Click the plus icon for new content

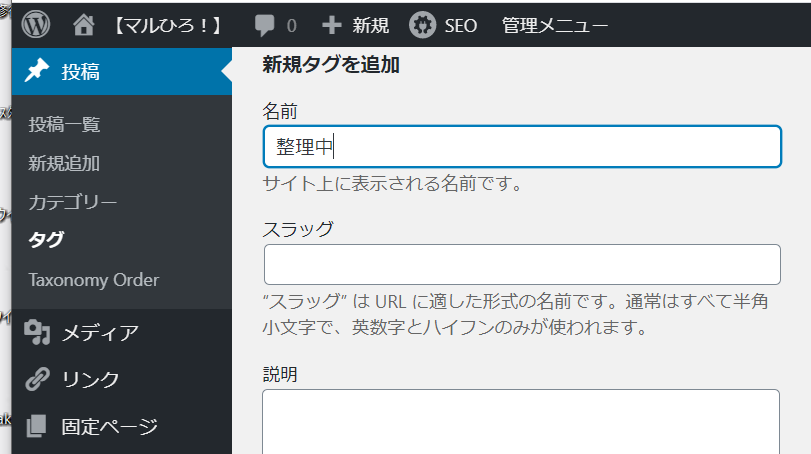(332, 25)
